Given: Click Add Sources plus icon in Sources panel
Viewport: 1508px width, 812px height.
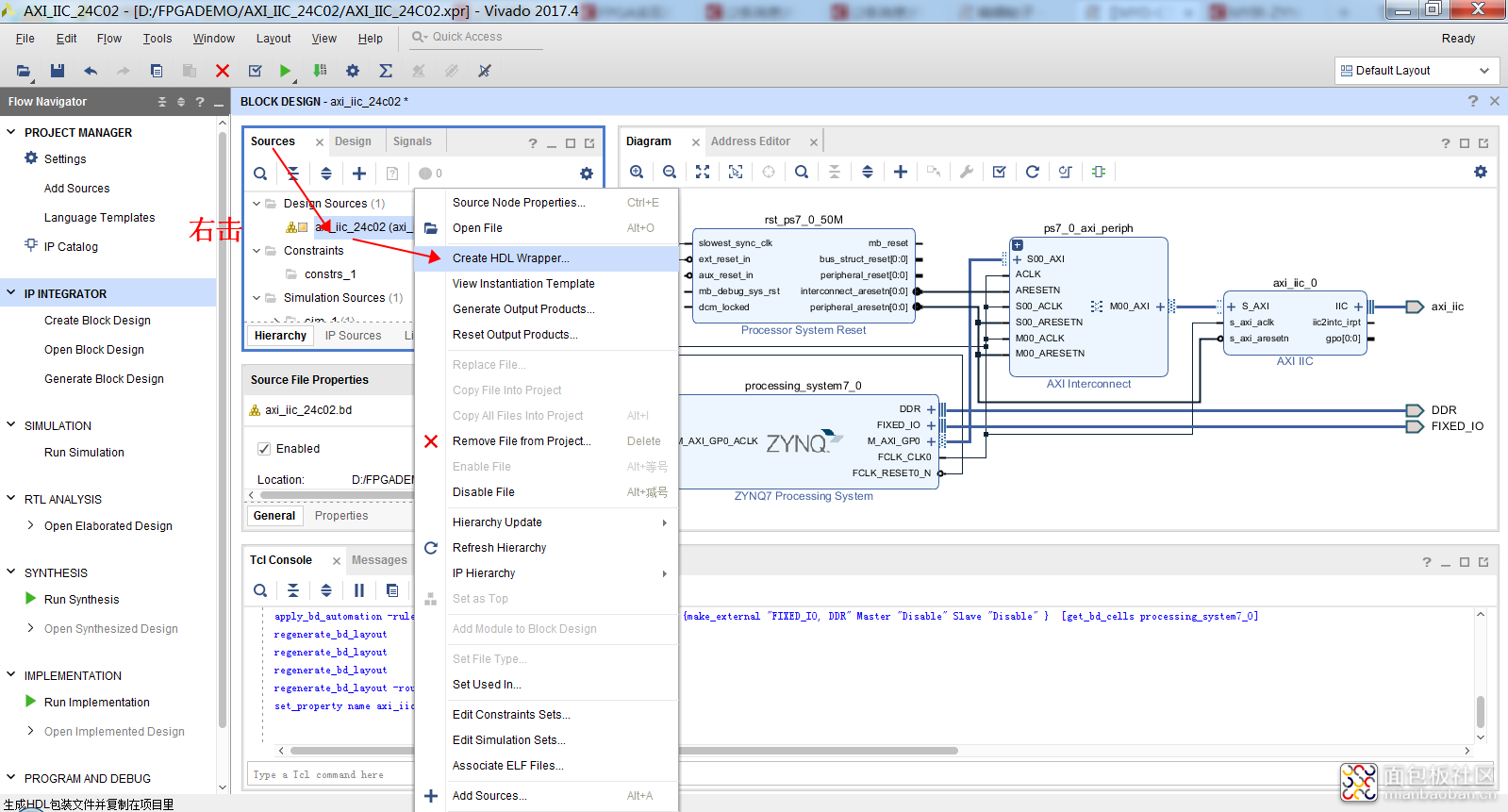Looking at the screenshot, I should [359, 174].
